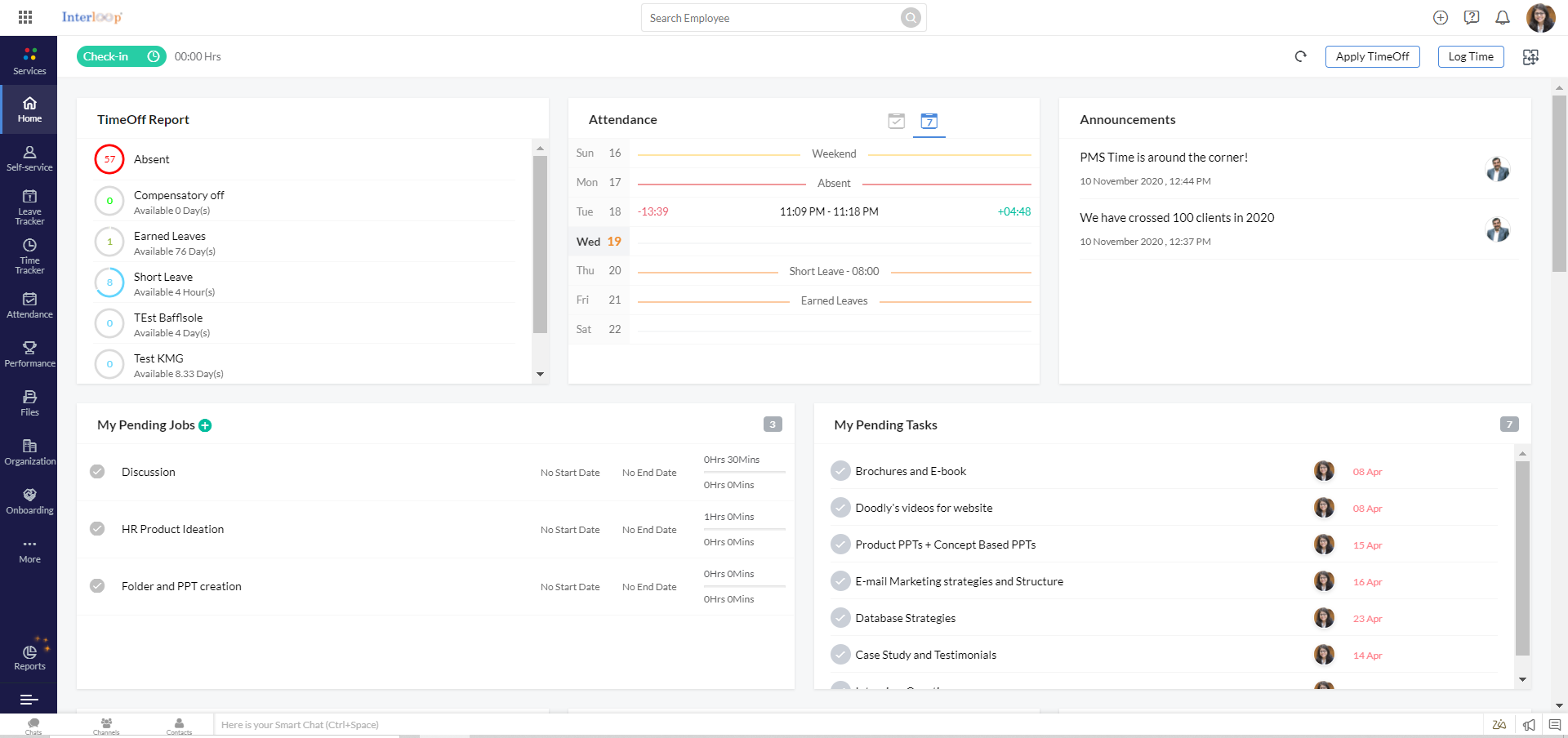Click the refresh icon beside Apply TimeOff

(x=1300, y=56)
